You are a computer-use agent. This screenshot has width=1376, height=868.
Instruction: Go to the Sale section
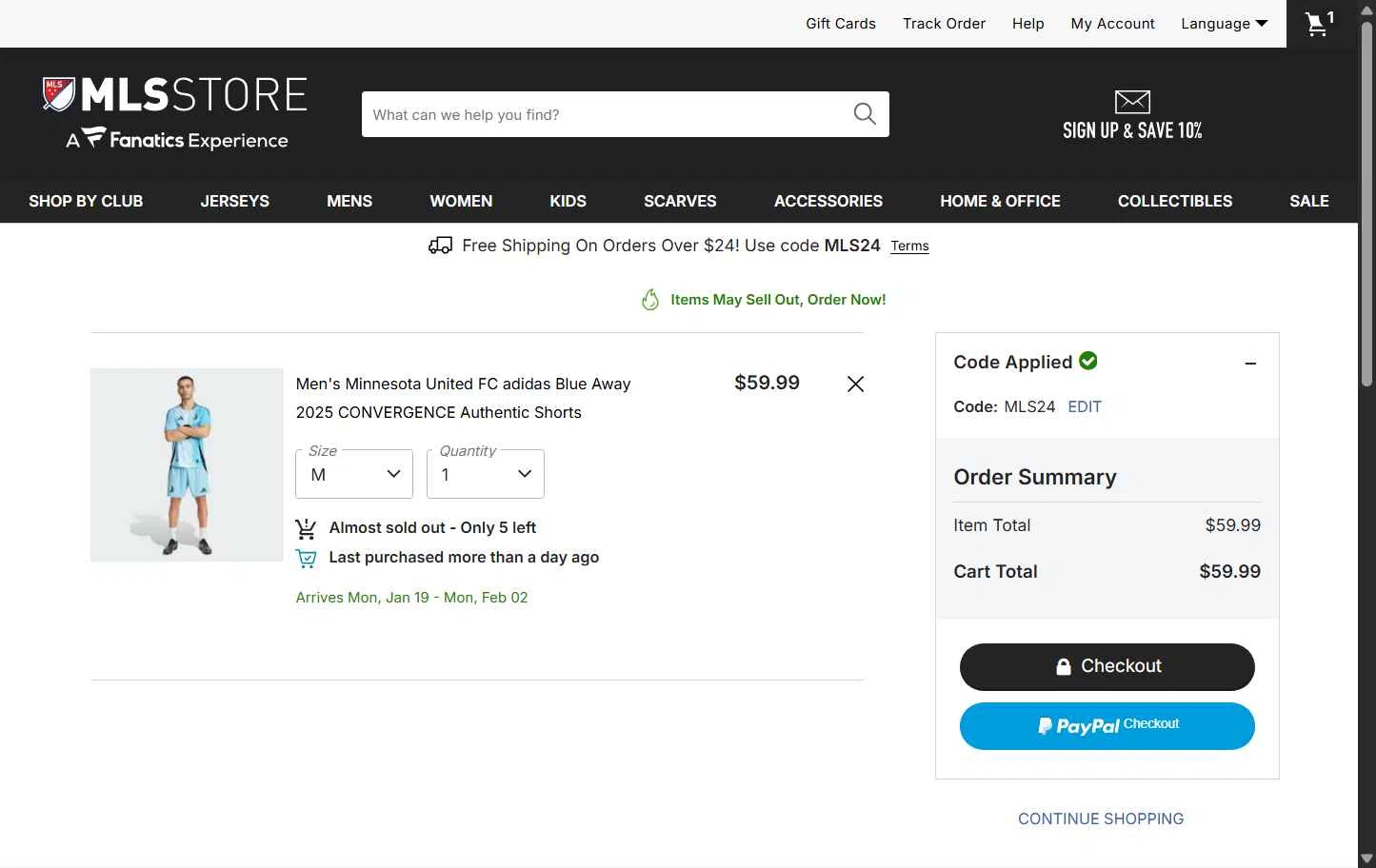click(1308, 201)
